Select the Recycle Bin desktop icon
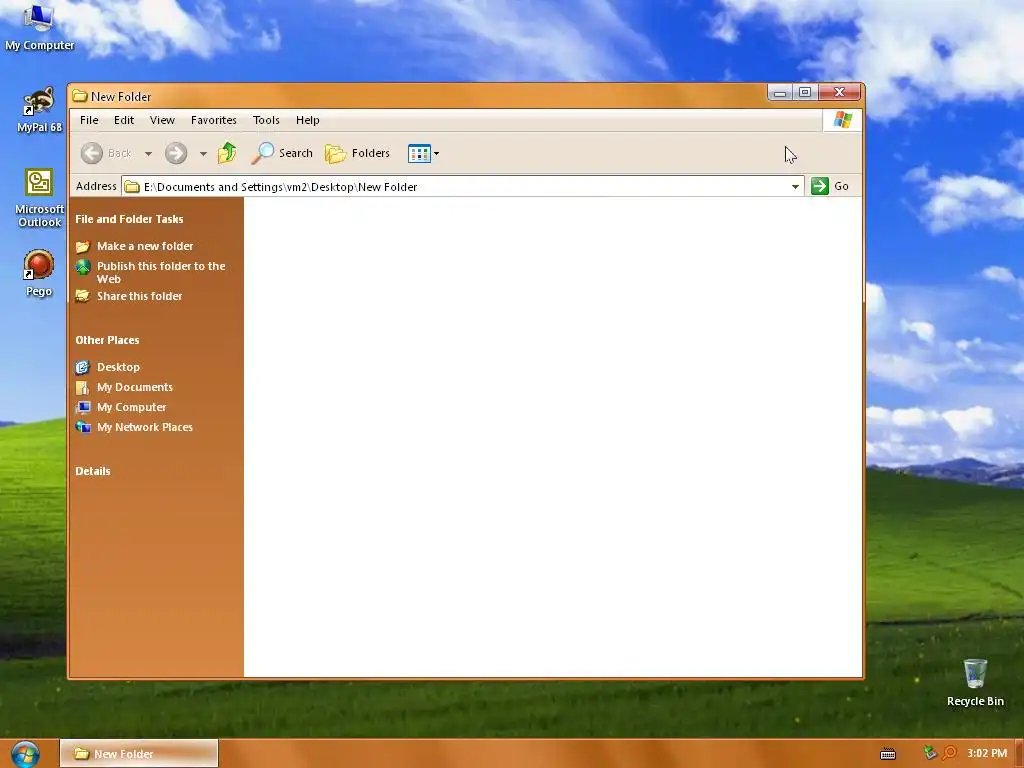Screen dimensions: 1024x768 (975, 682)
